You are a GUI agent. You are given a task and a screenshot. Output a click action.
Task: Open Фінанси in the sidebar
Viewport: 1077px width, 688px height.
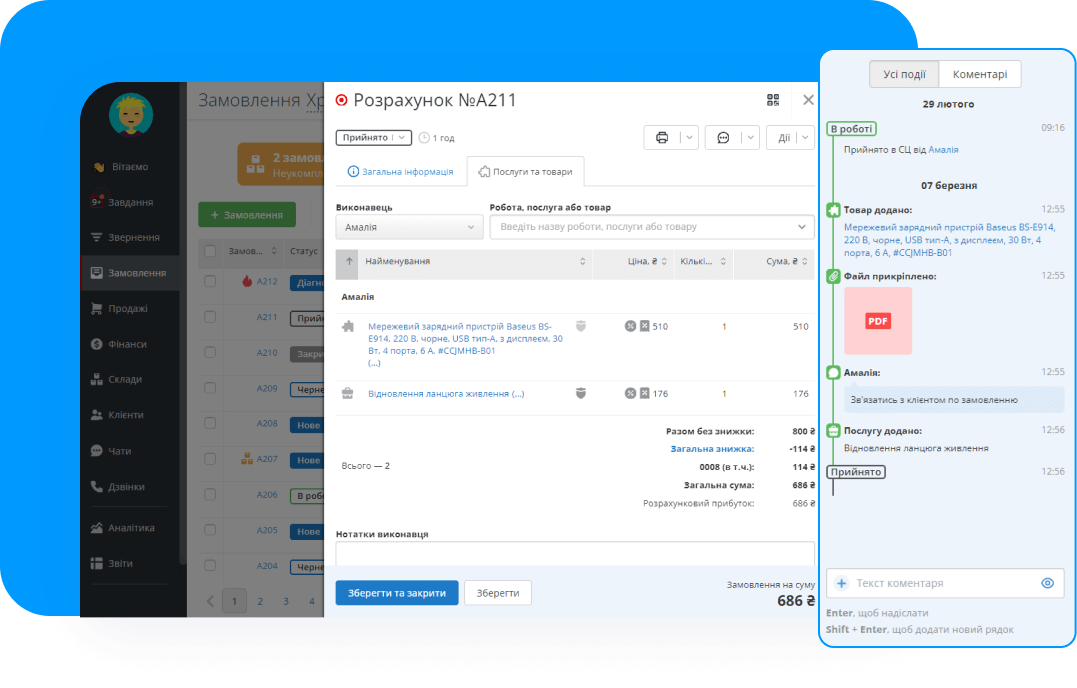pyautogui.click(x=127, y=344)
